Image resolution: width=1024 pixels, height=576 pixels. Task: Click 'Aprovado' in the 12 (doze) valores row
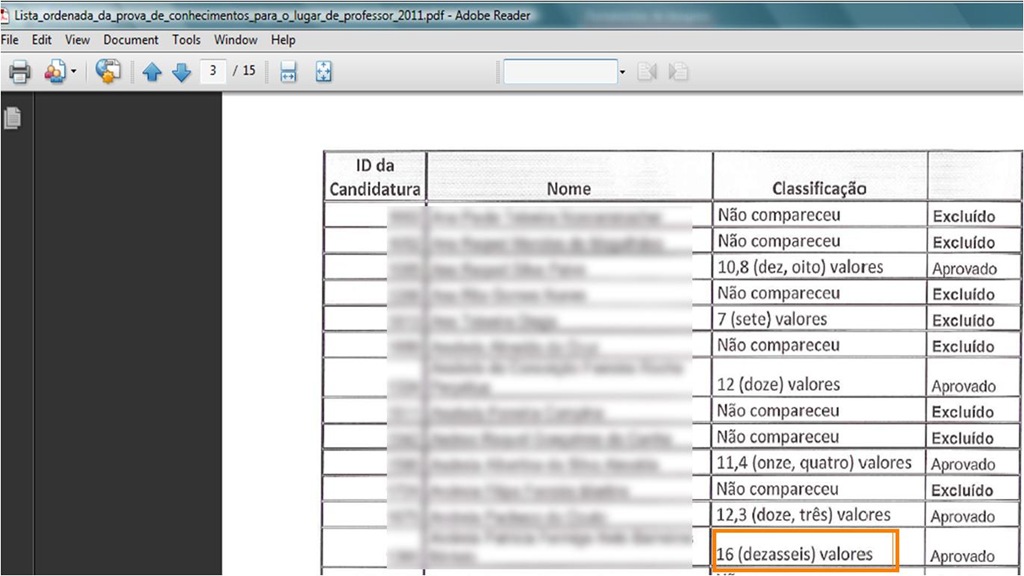(963, 386)
